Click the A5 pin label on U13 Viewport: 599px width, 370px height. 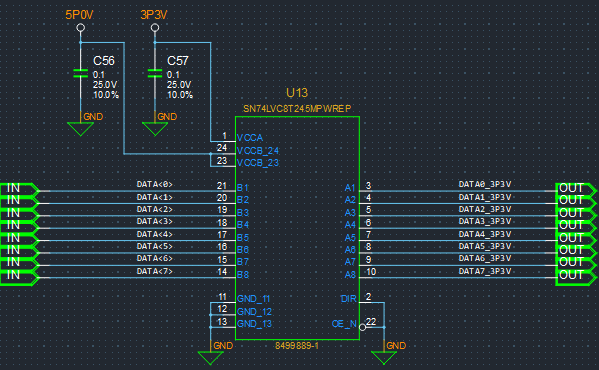click(x=350, y=238)
